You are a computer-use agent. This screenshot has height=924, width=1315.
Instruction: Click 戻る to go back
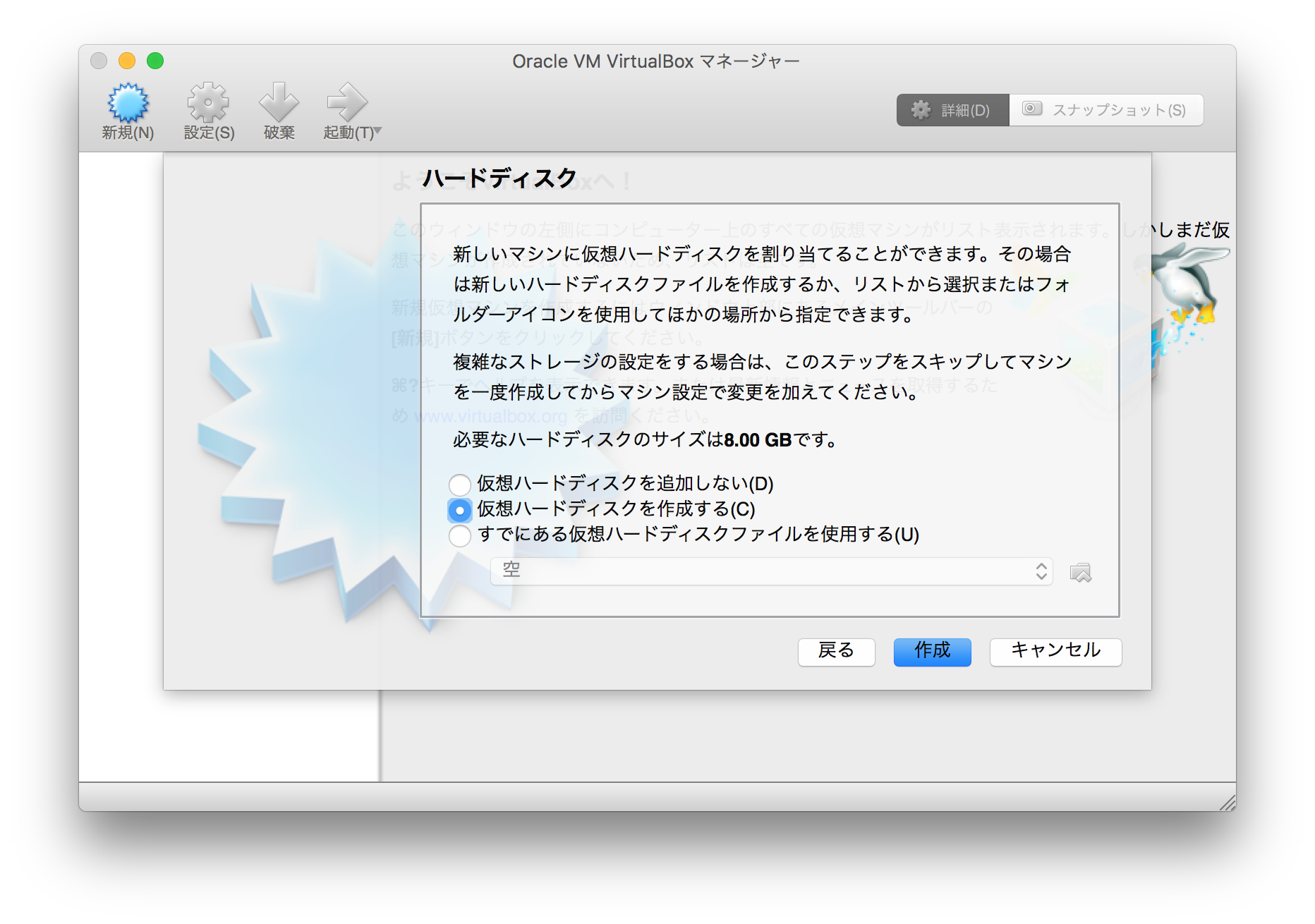[x=836, y=652]
